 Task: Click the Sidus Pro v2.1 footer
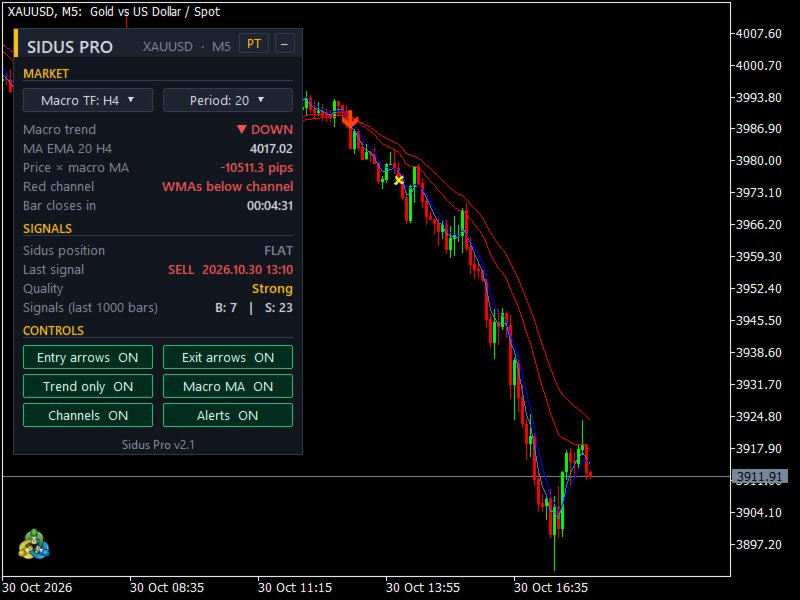pos(158,445)
